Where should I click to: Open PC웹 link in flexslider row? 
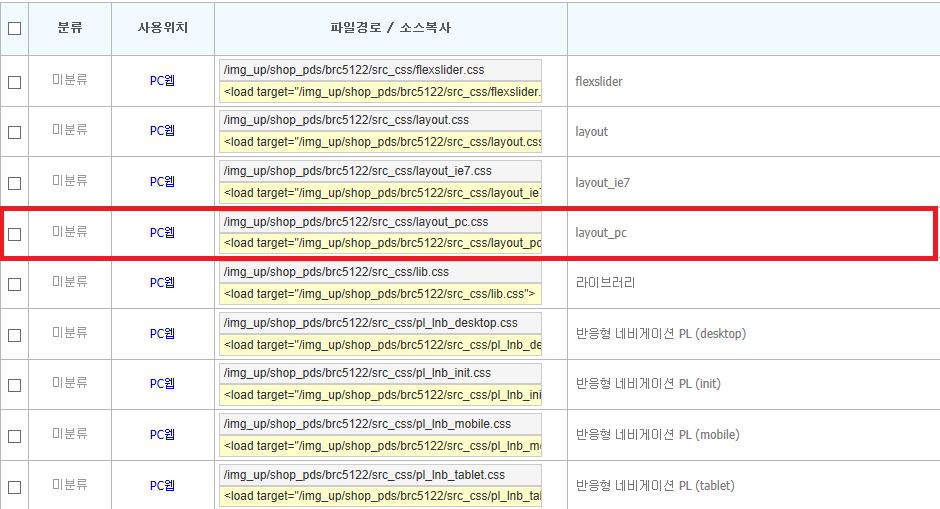[x=162, y=80]
